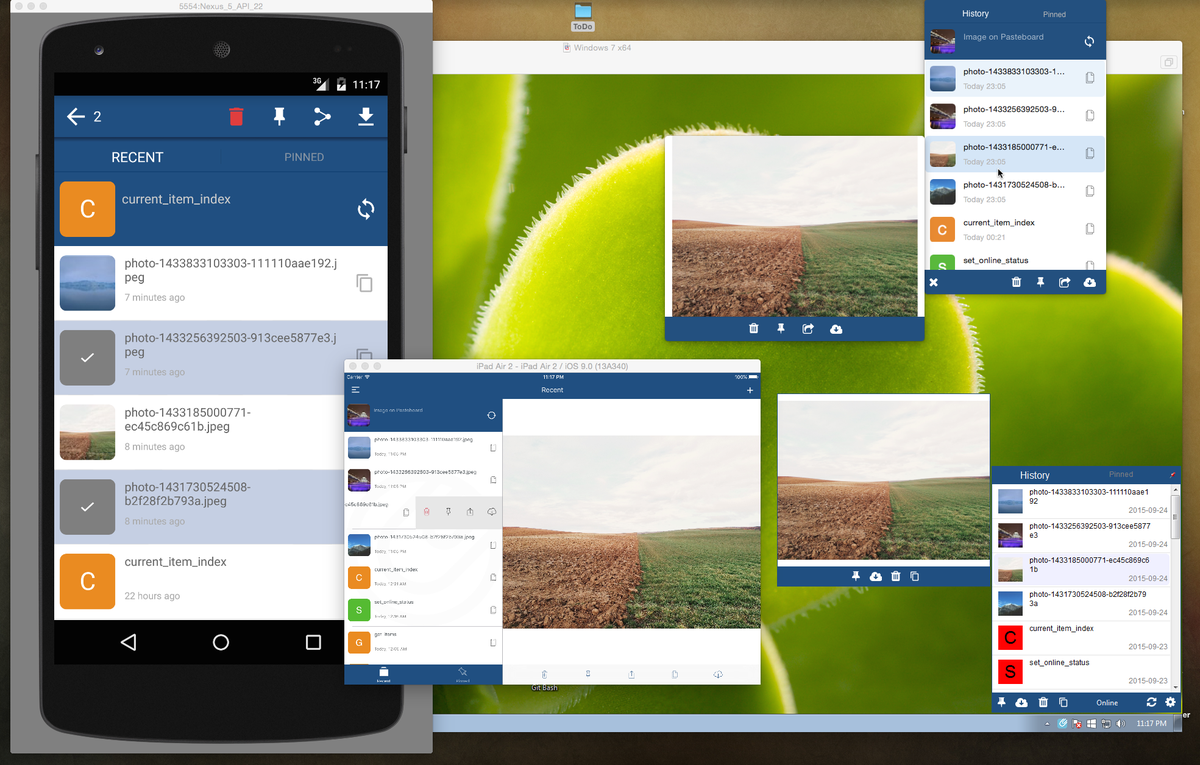The width and height of the screenshot is (1200, 765).
Task: Open the hamburger menu in iPad app
Action: (x=355, y=390)
